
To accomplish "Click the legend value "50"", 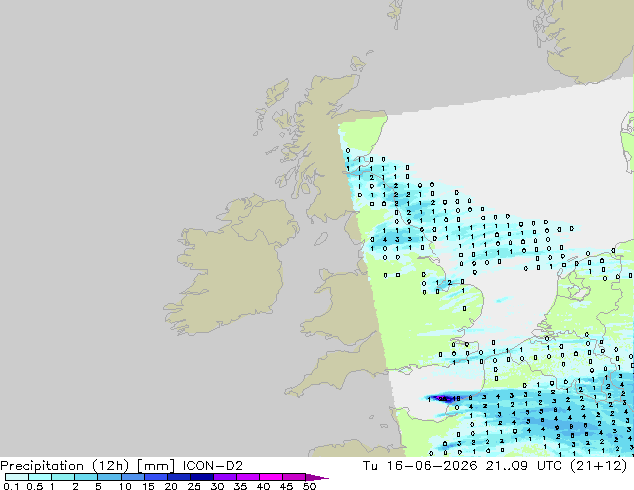I will coord(309,486).
